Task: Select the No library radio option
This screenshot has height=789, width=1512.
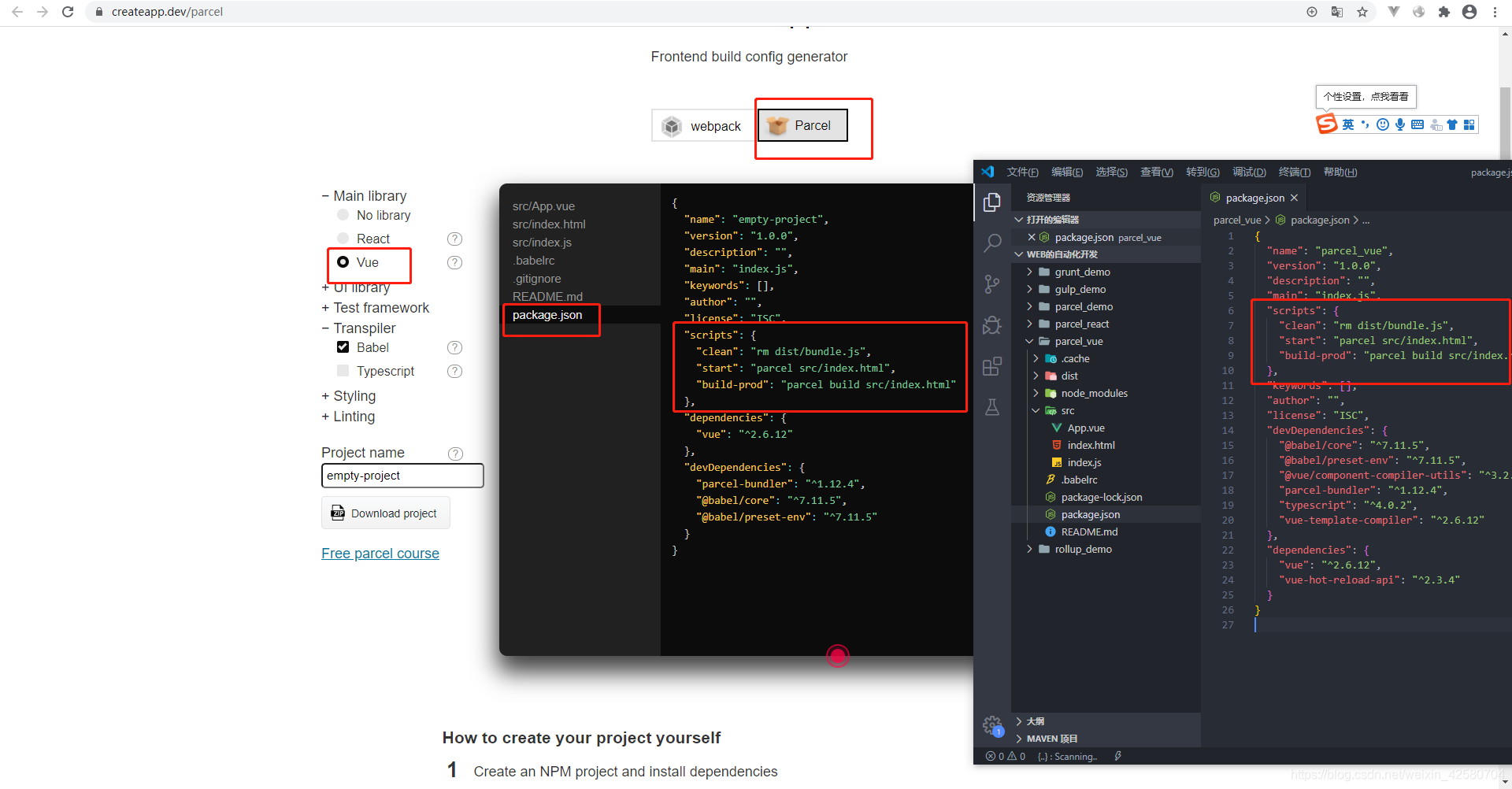Action: [343, 215]
